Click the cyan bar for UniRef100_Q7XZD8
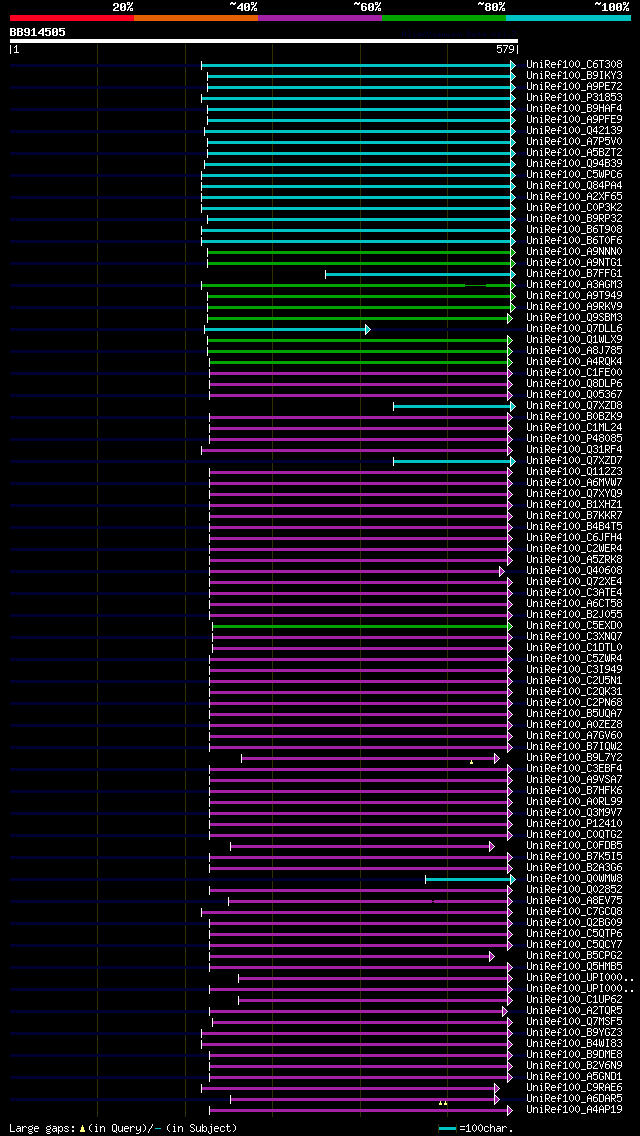Image resolution: width=640 pixels, height=1136 pixels. (454, 406)
